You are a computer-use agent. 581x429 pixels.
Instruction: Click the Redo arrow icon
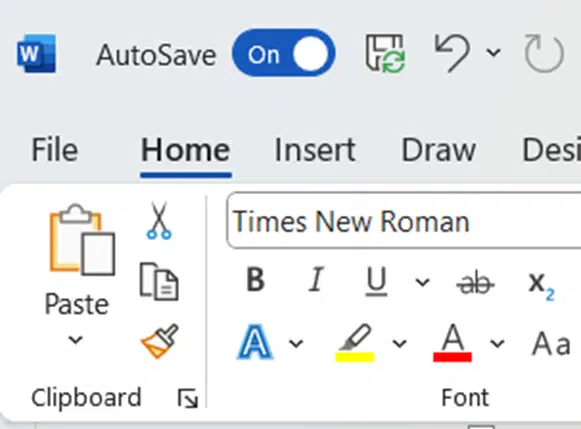(x=544, y=53)
